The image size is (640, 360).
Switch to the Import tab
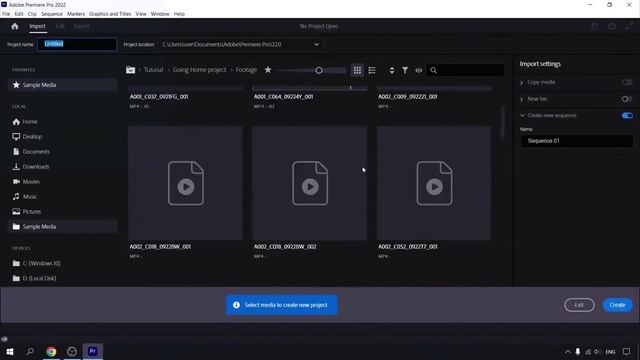point(37,26)
